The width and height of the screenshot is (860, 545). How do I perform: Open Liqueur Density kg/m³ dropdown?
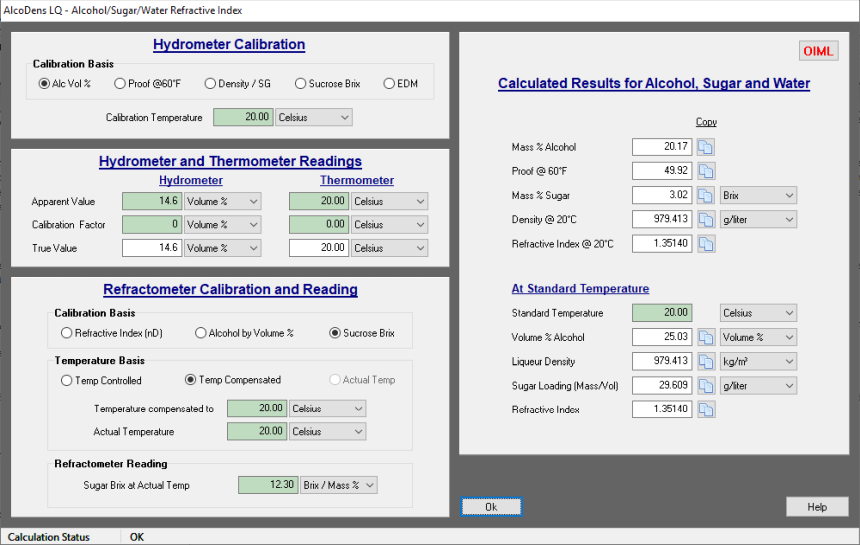pos(758,361)
